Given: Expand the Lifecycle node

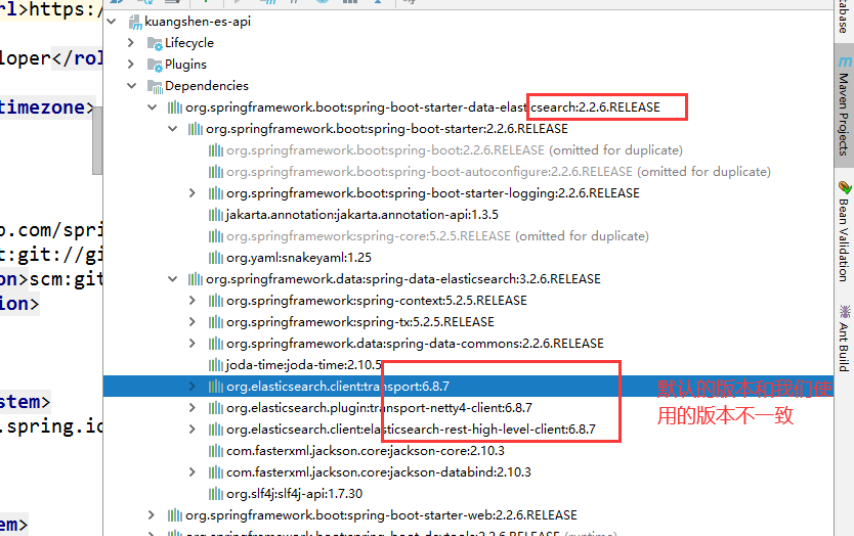Looking at the screenshot, I should point(131,43).
